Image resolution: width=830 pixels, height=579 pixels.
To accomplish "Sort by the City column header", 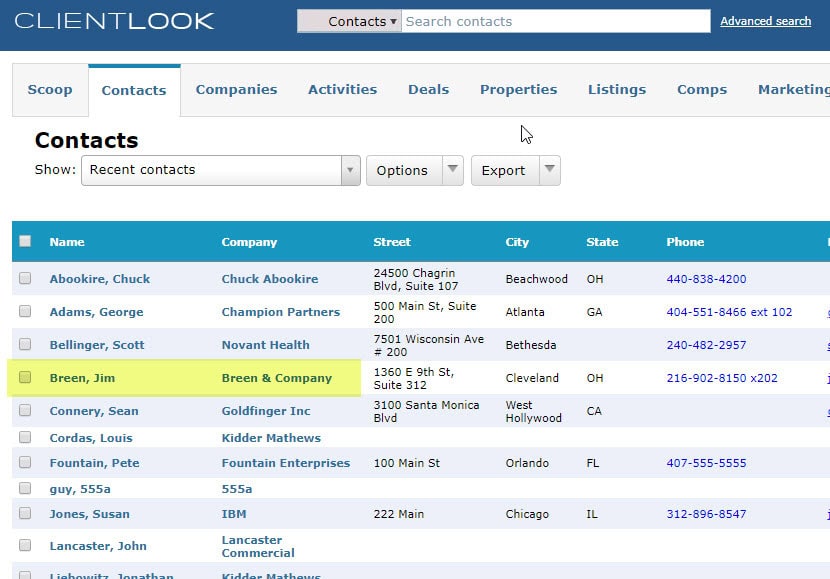I will 517,242.
